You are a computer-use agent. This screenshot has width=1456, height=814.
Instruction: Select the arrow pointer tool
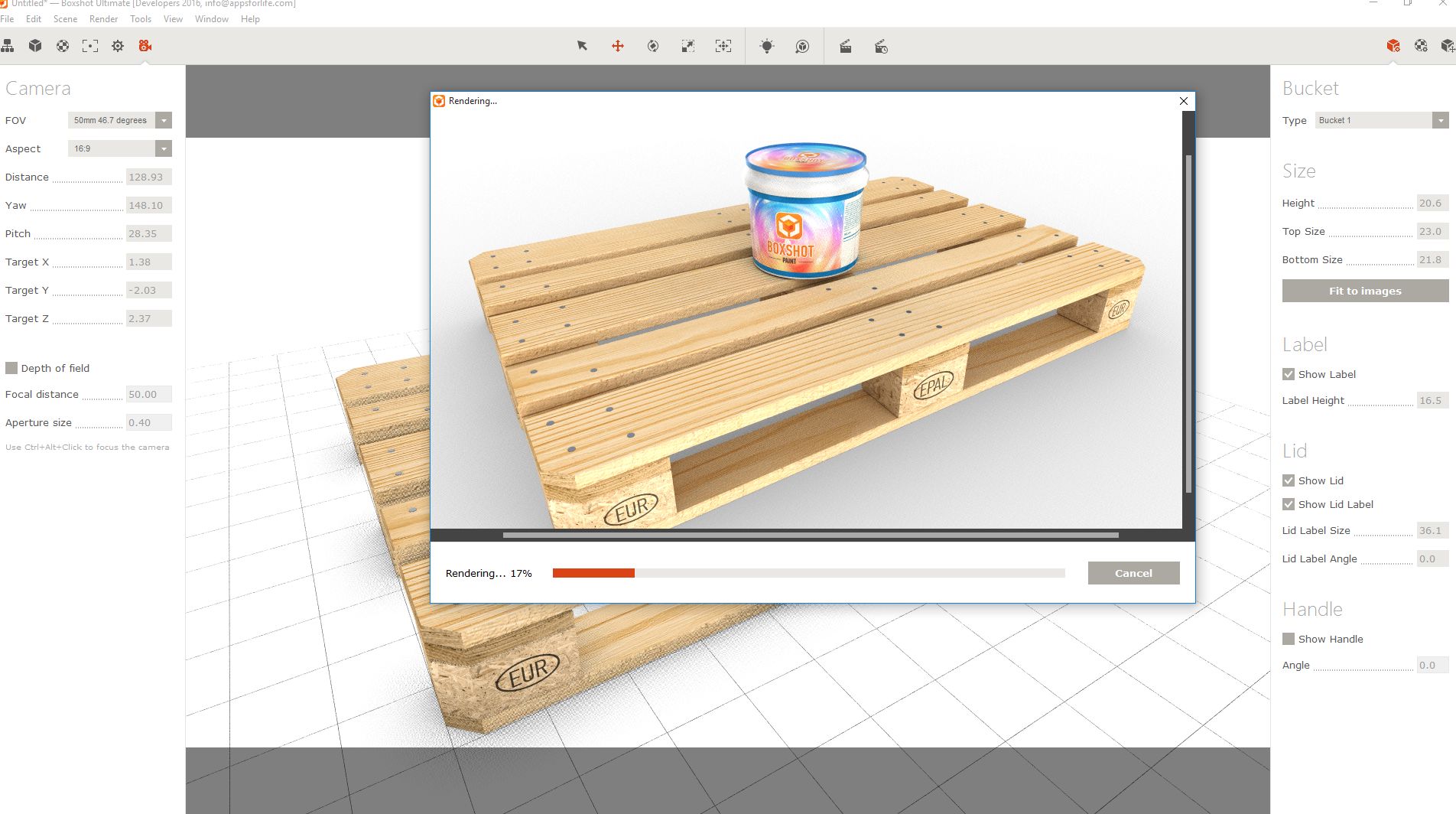click(582, 46)
